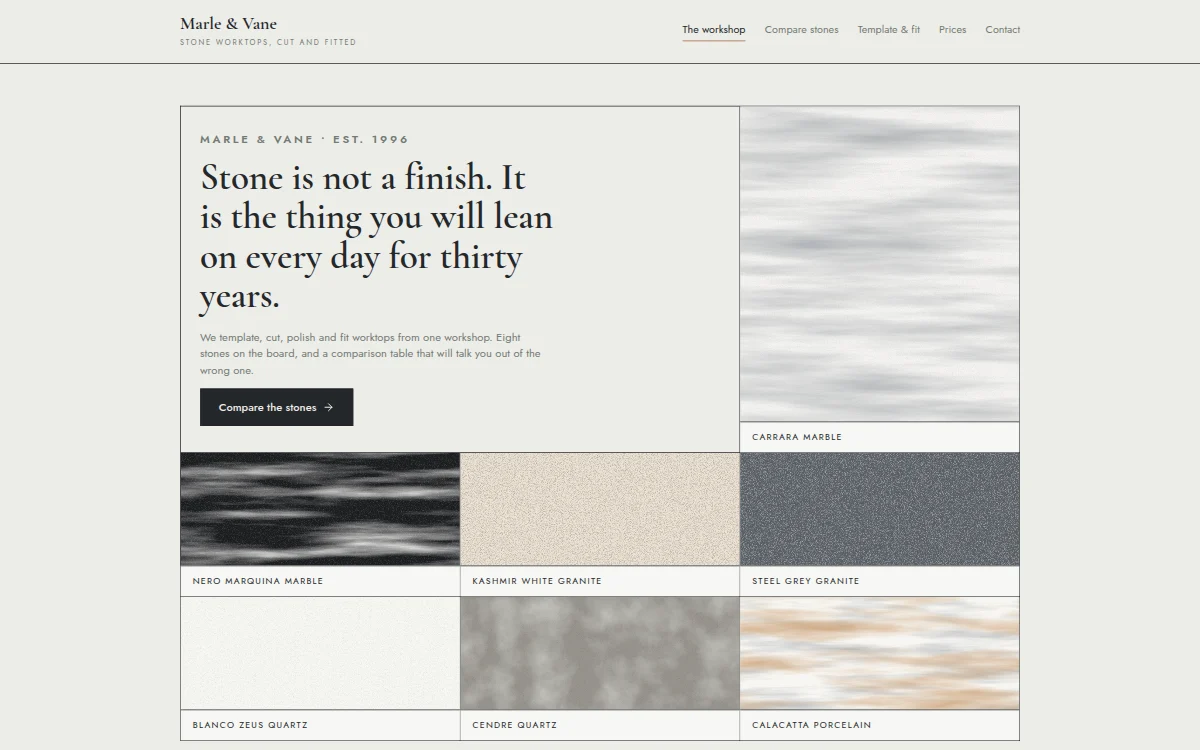Select the Blanco Zeus Quartz swatch
The width and height of the screenshot is (1200, 750).
320,653
